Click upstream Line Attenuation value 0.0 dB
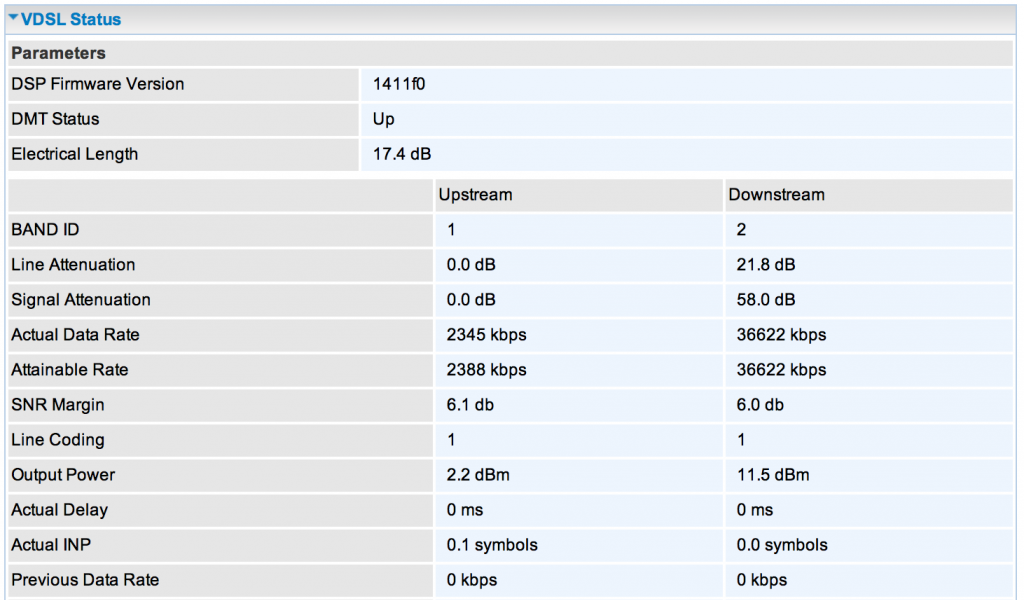1024x600 pixels. 471,264
